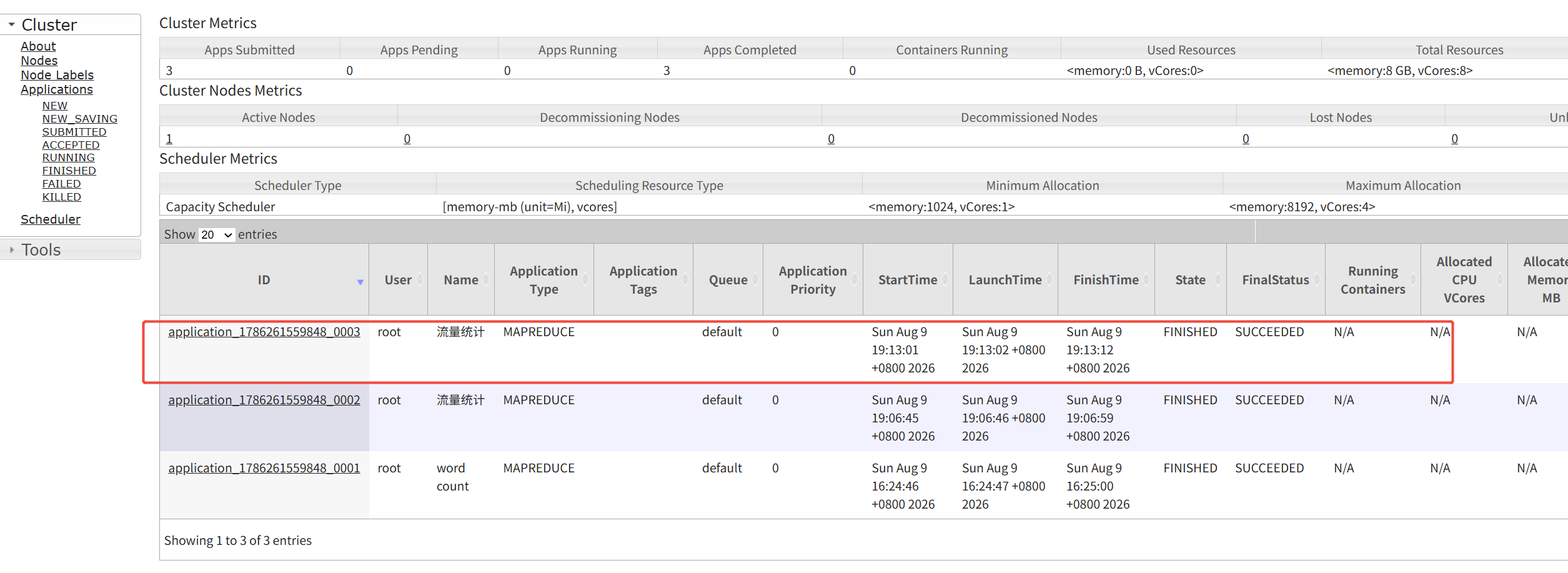1568x573 pixels.
Task: Open application_1786261559848_0001 details
Action: (x=264, y=468)
